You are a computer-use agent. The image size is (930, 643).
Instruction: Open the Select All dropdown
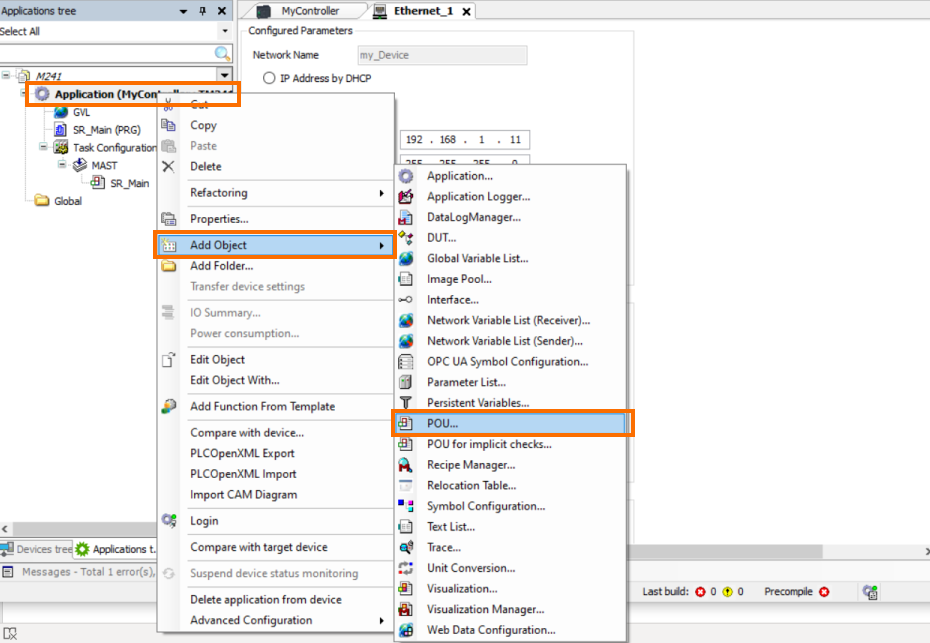coord(224,32)
